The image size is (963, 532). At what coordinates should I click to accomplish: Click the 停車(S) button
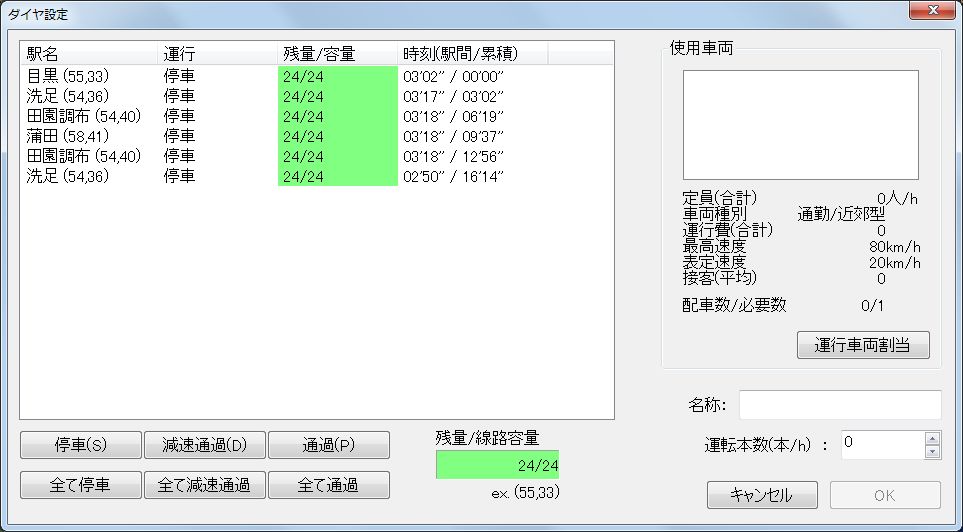(81, 445)
